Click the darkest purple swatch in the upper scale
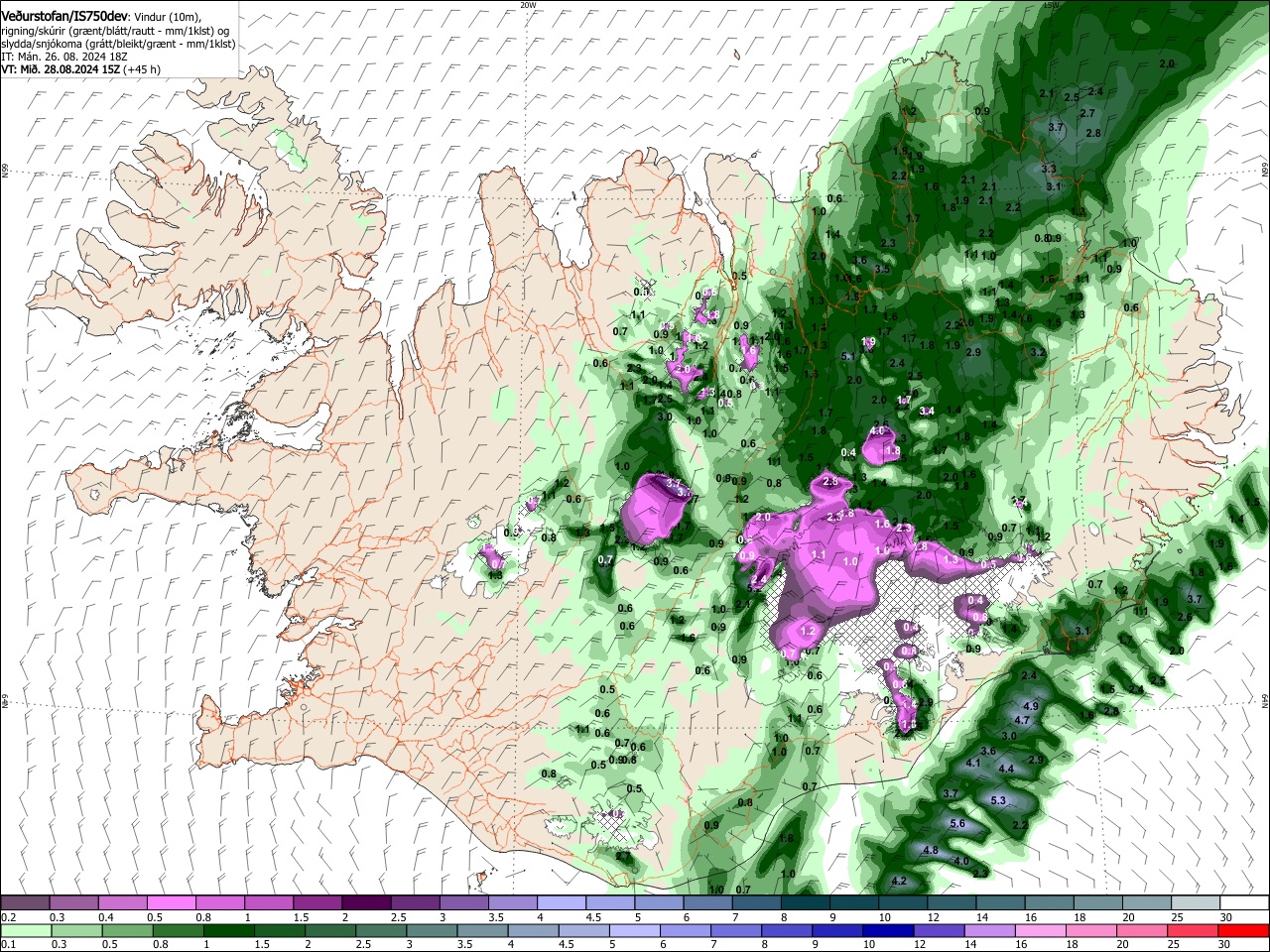This screenshot has width=1270, height=952. click(x=366, y=901)
